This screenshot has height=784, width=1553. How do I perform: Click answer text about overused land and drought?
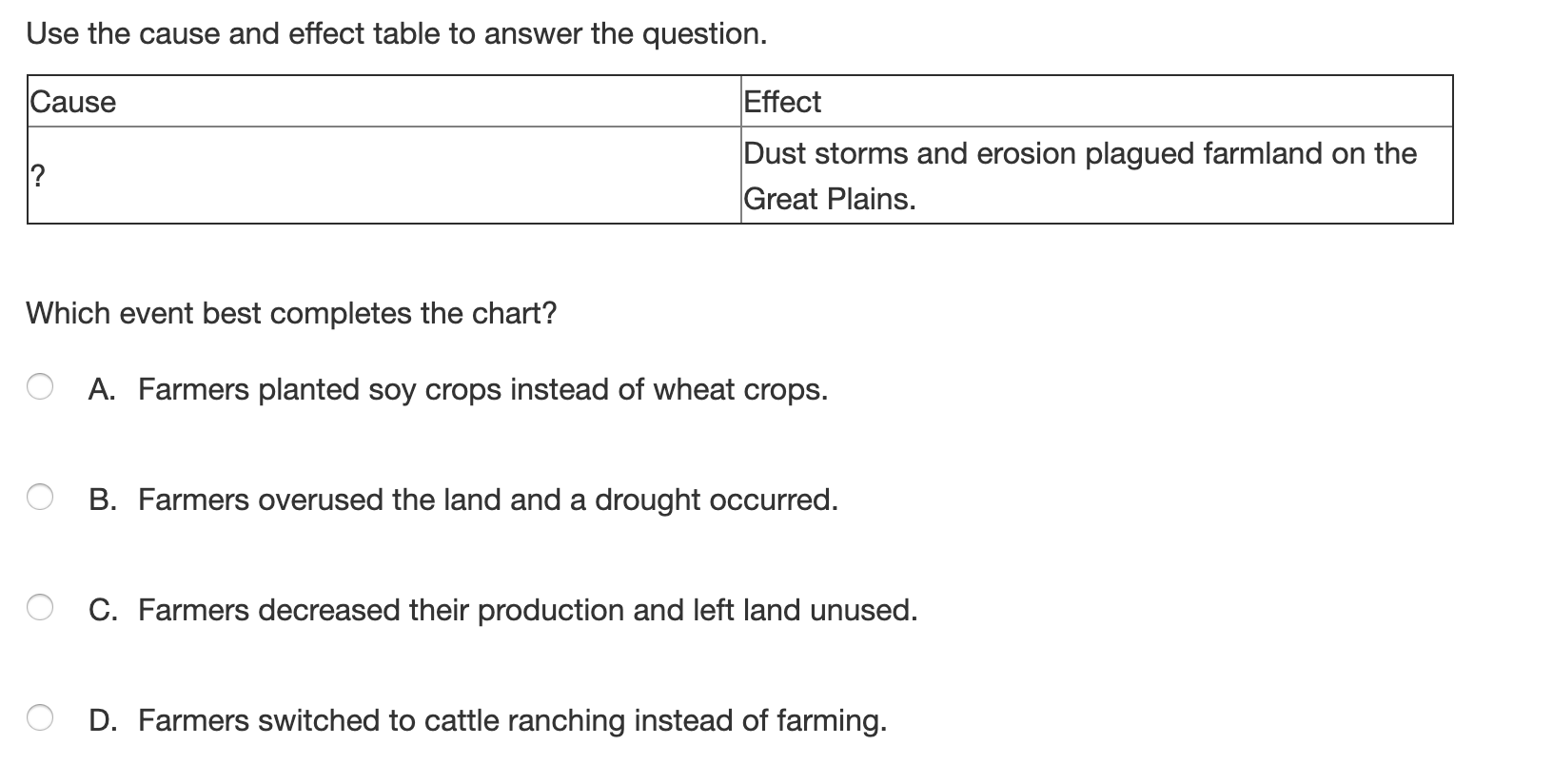pos(488,500)
